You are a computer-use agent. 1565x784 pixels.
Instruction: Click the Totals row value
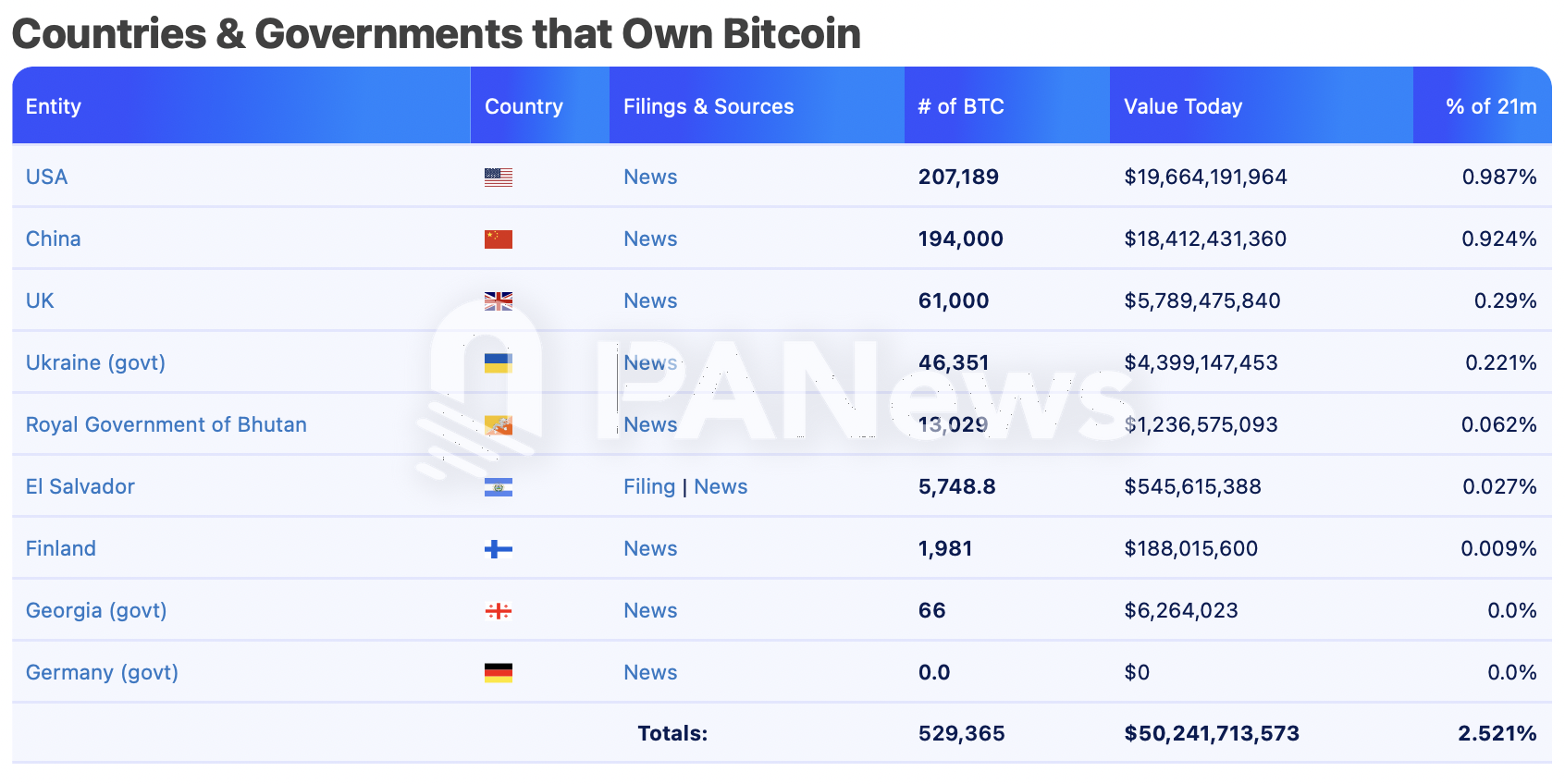(959, 733)
